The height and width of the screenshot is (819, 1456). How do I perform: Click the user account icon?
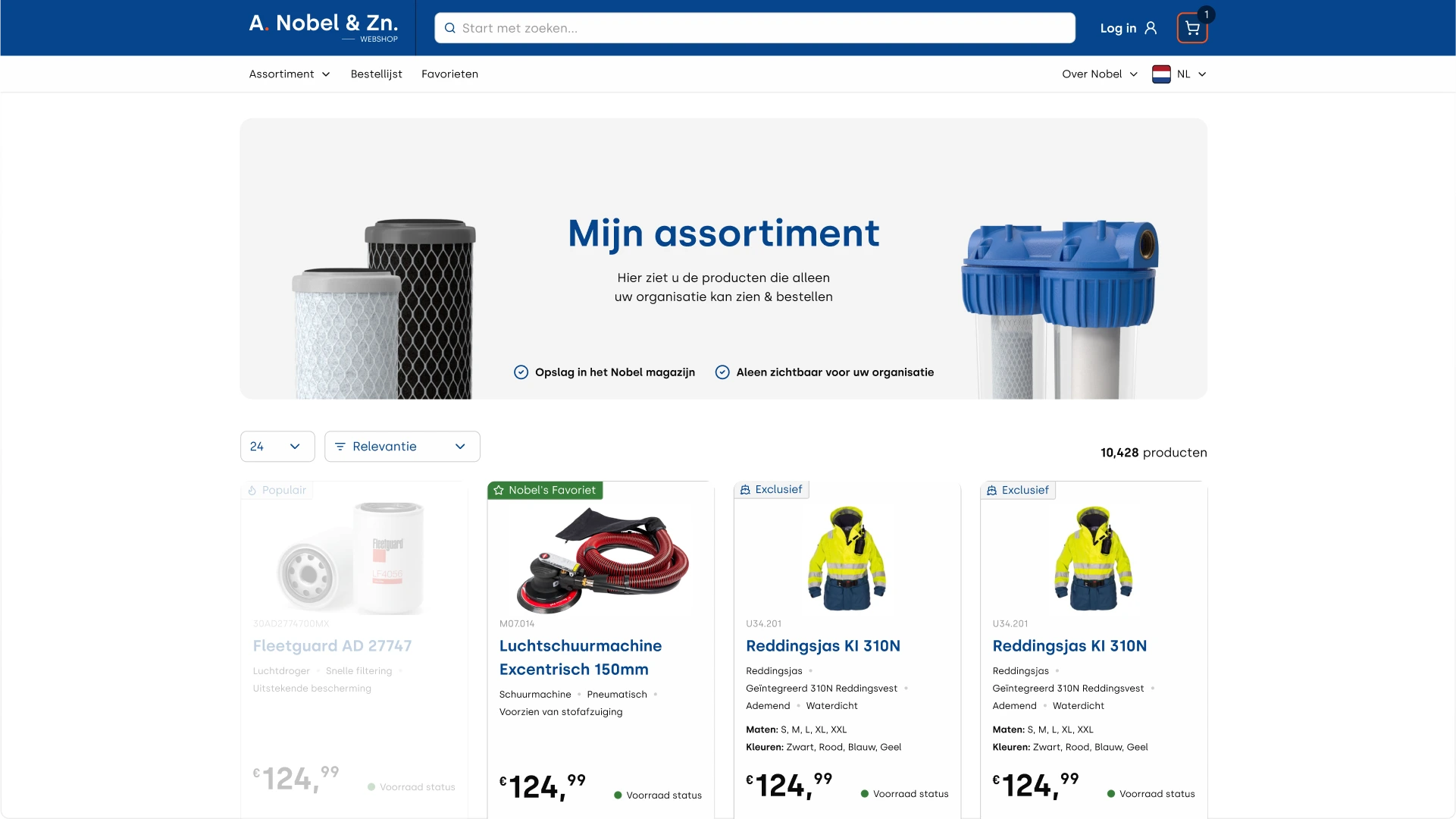pyautogui.click(x=1151, y=28)
